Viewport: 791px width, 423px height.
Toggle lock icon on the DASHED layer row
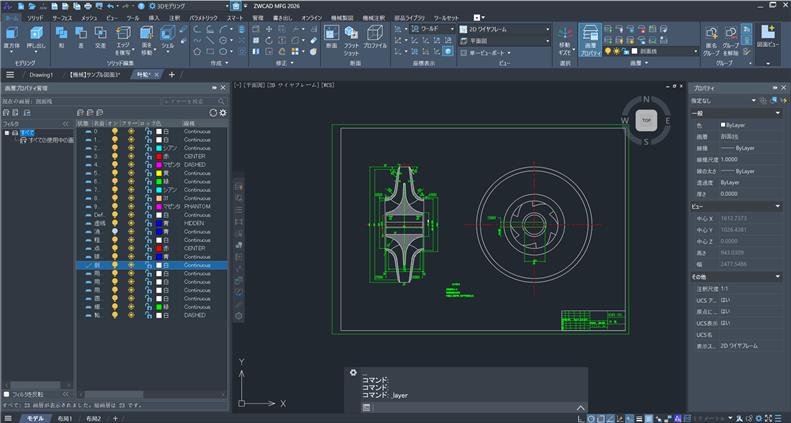tap(147, 164)
